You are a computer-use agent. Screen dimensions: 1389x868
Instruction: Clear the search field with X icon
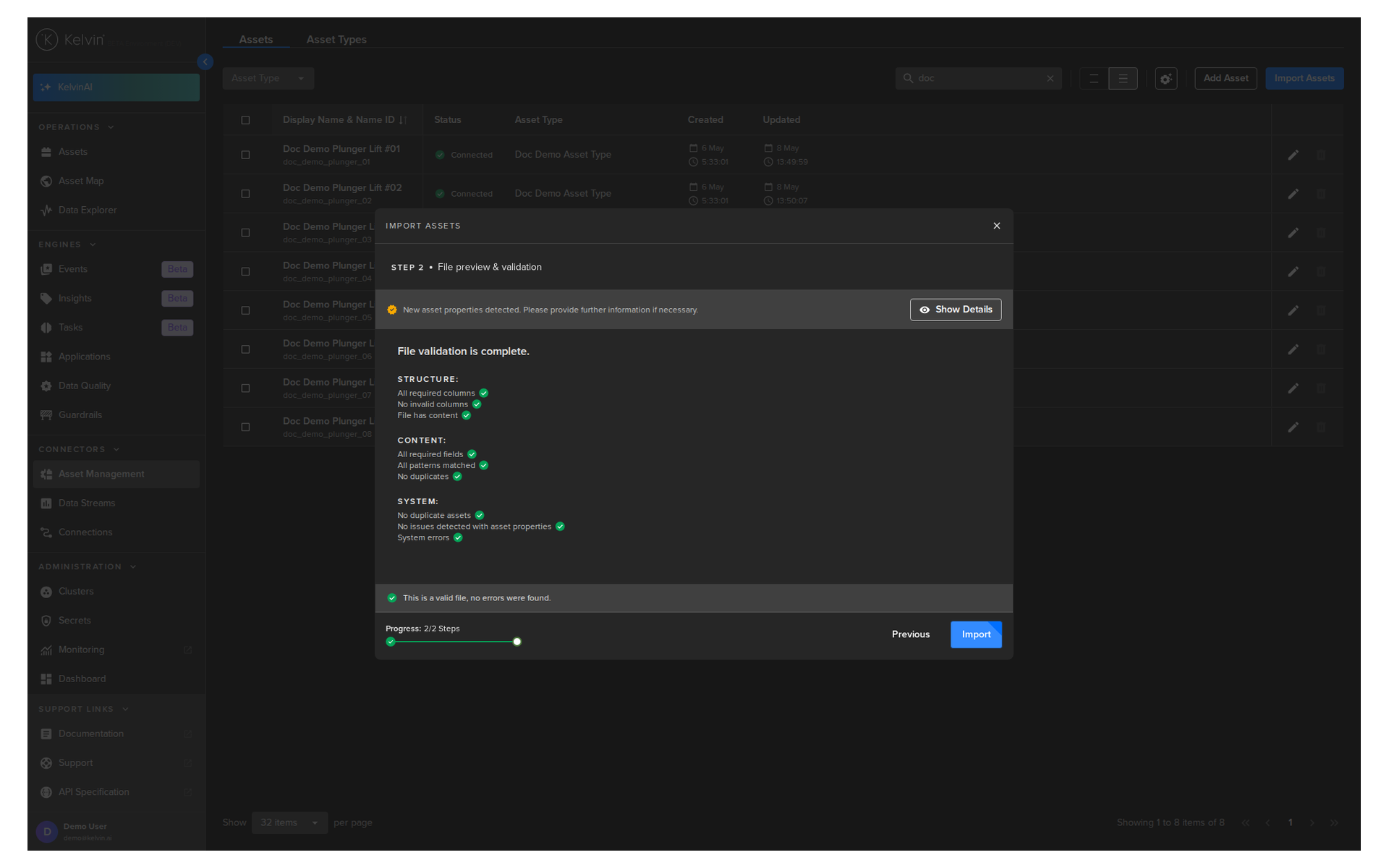(x=1050, y=79)
